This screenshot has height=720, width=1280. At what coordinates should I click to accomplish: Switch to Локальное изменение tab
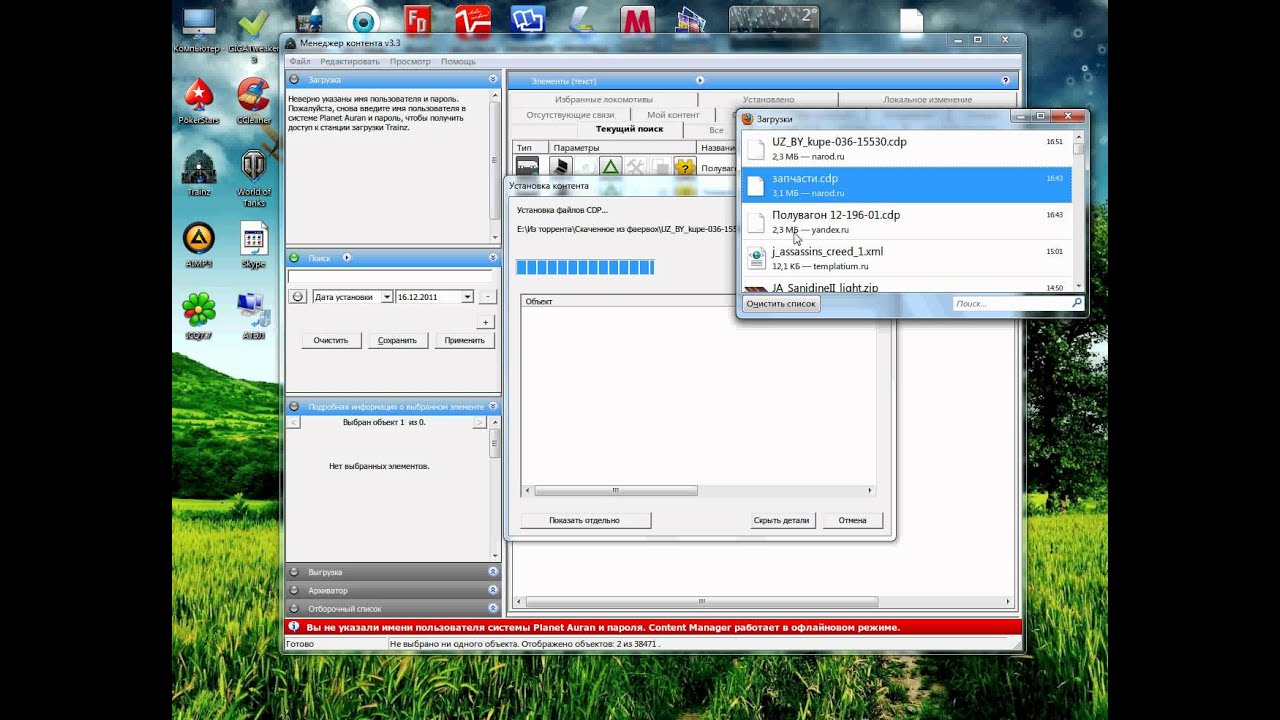927,99
